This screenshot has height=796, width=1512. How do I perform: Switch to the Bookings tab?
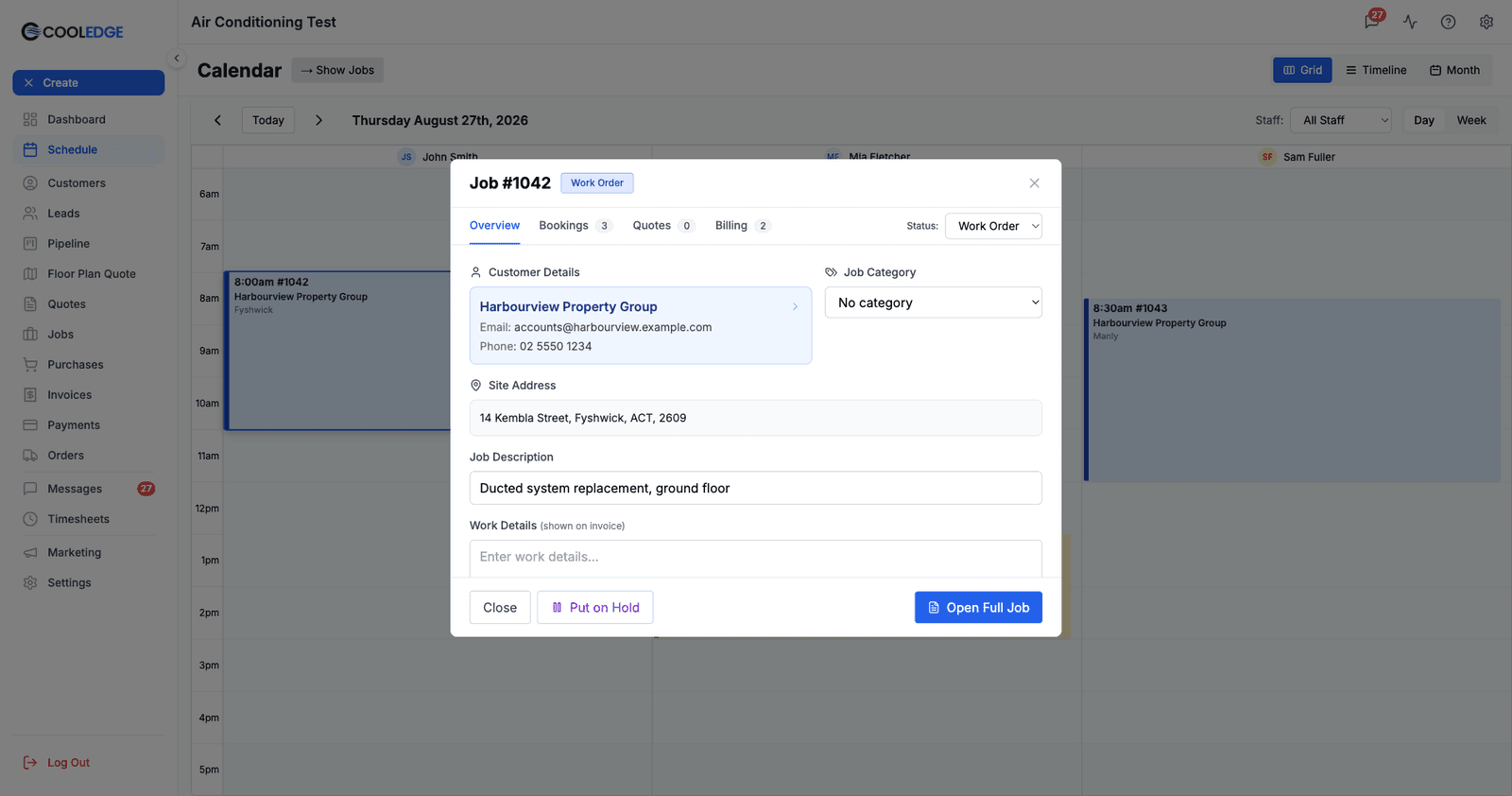(575, 226)
